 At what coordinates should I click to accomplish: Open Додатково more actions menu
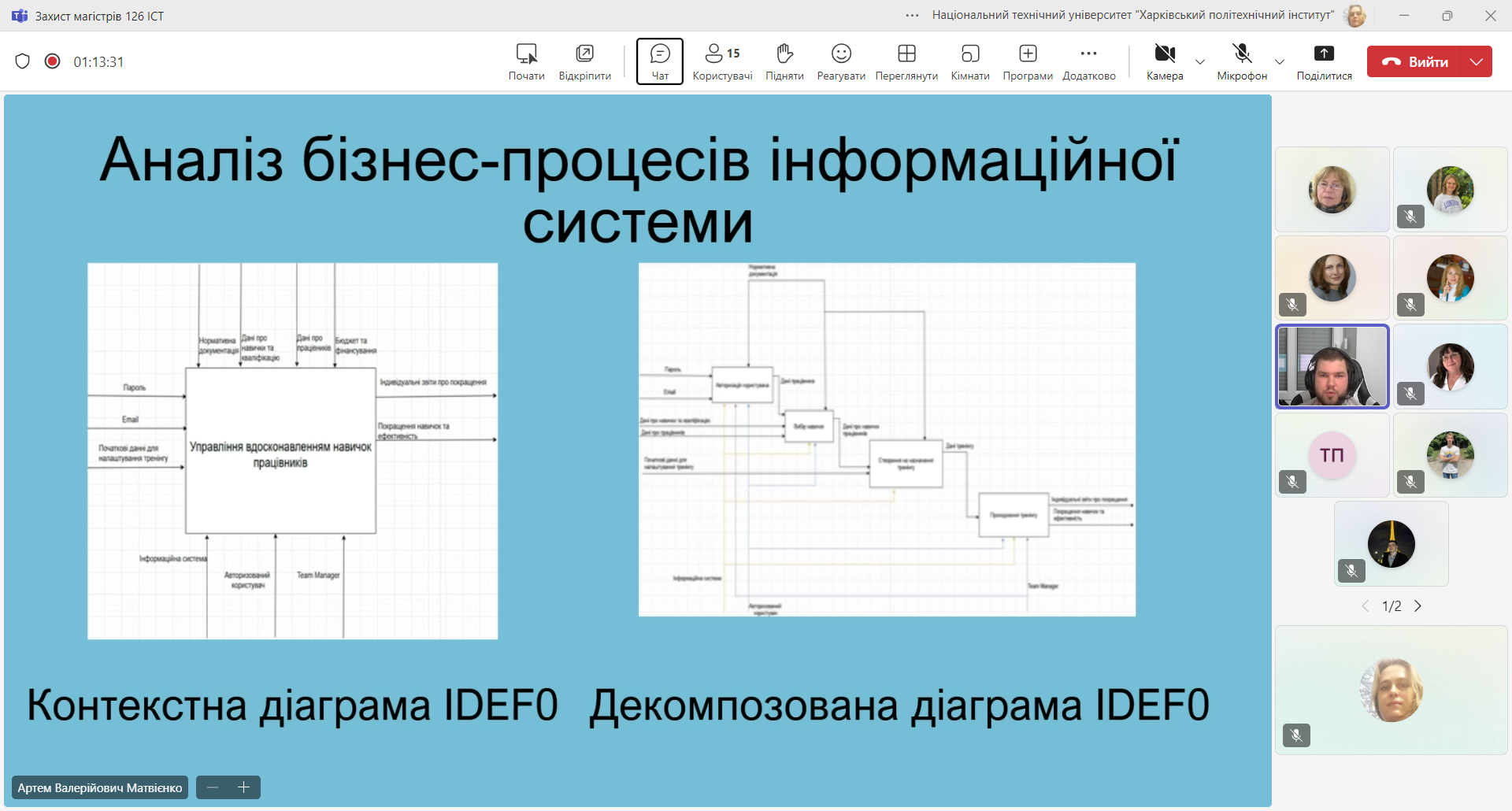[x=1089, y=61]
